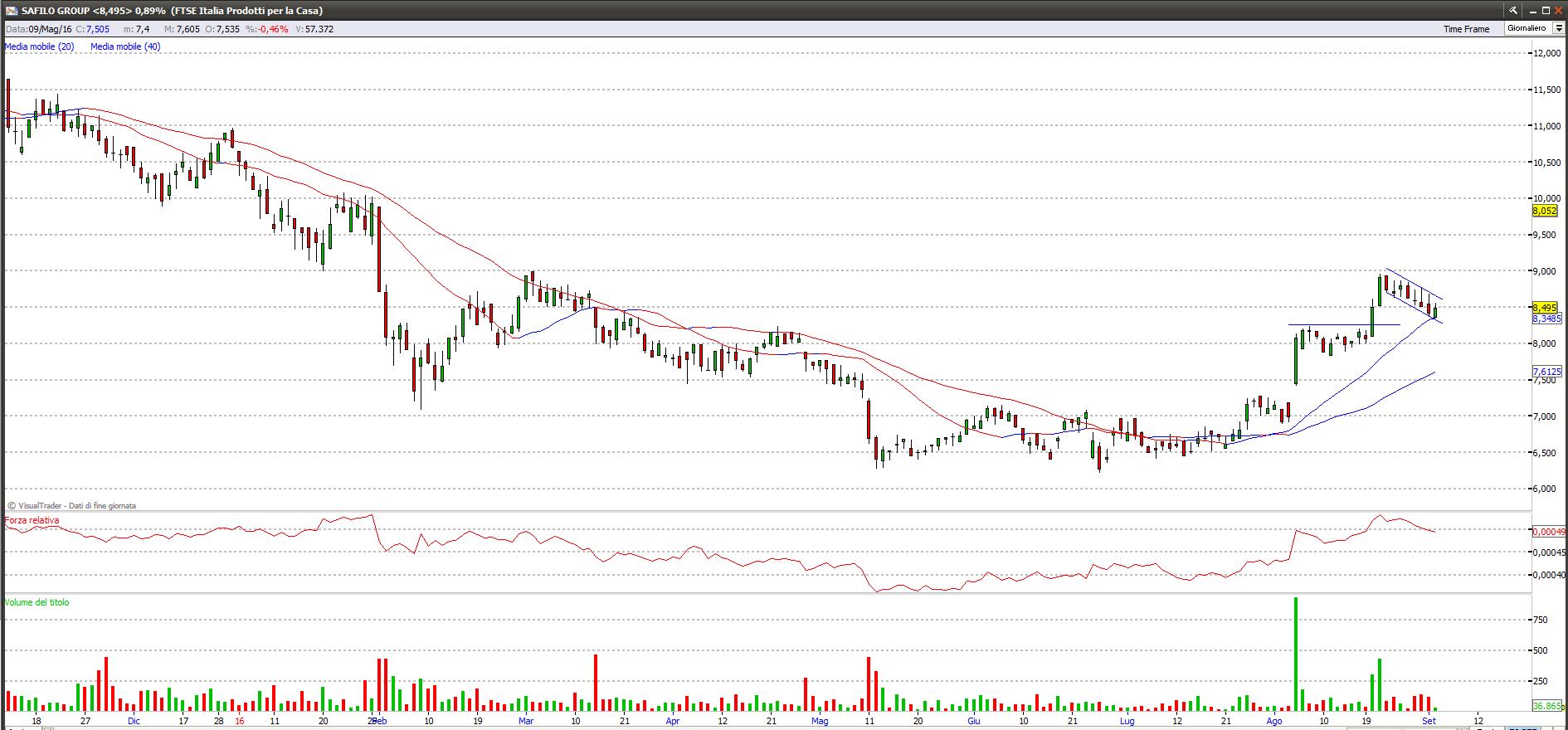This screenshot has height=730, width=1568.
Task: Click the 750 volume axis label
Action: 1541,620
